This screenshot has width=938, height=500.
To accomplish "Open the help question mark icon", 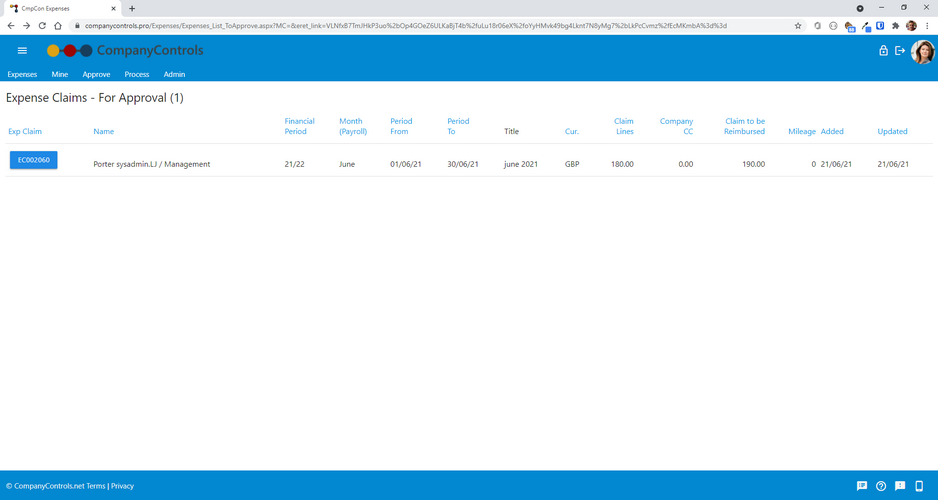I will [881, 486].
